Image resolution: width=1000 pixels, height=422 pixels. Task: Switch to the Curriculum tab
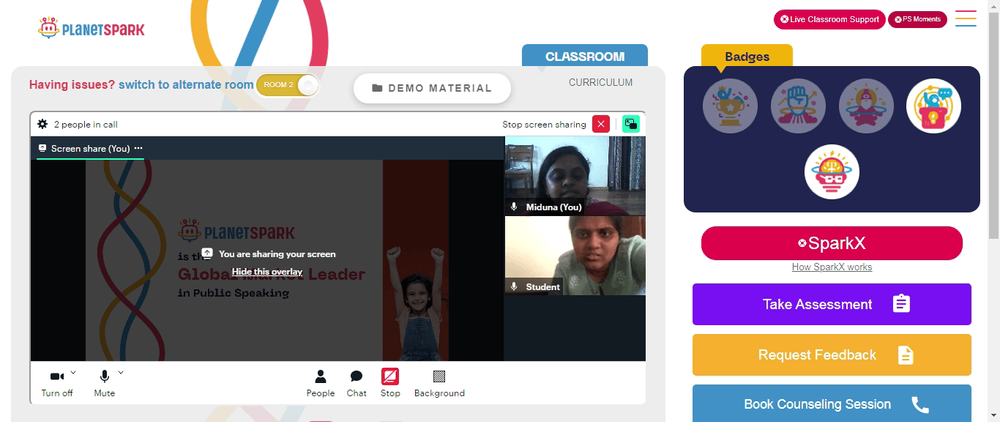click(601, 82)
